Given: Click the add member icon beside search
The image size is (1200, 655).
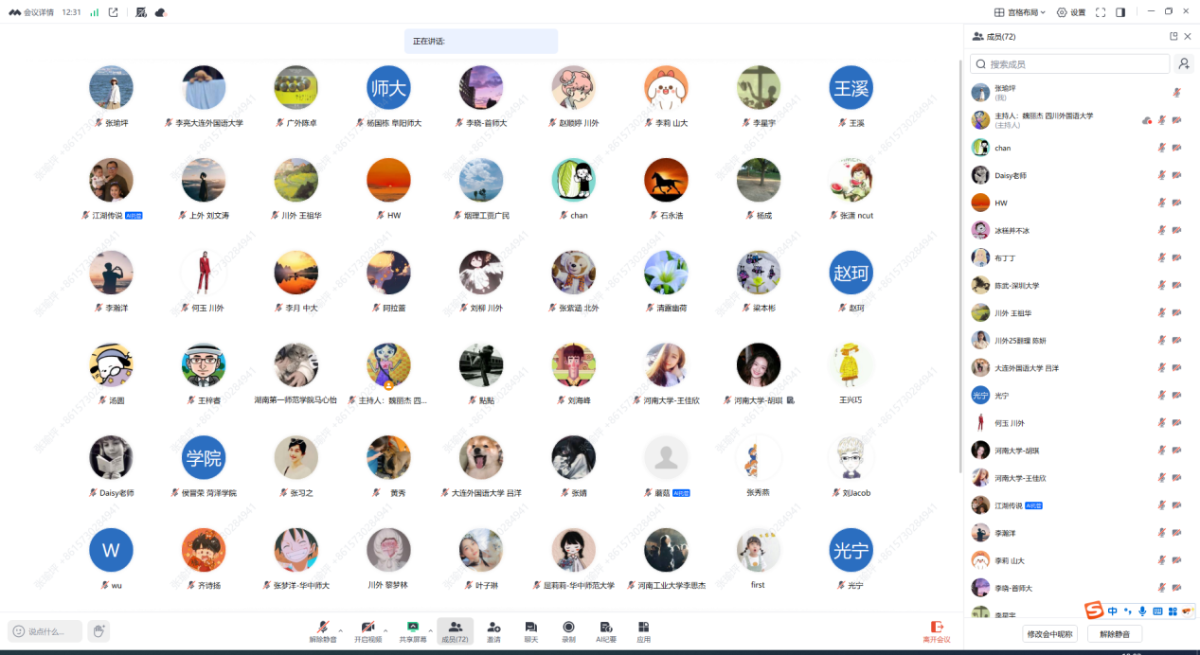Looking at the screenshot, I should [x=1184, y=64].
